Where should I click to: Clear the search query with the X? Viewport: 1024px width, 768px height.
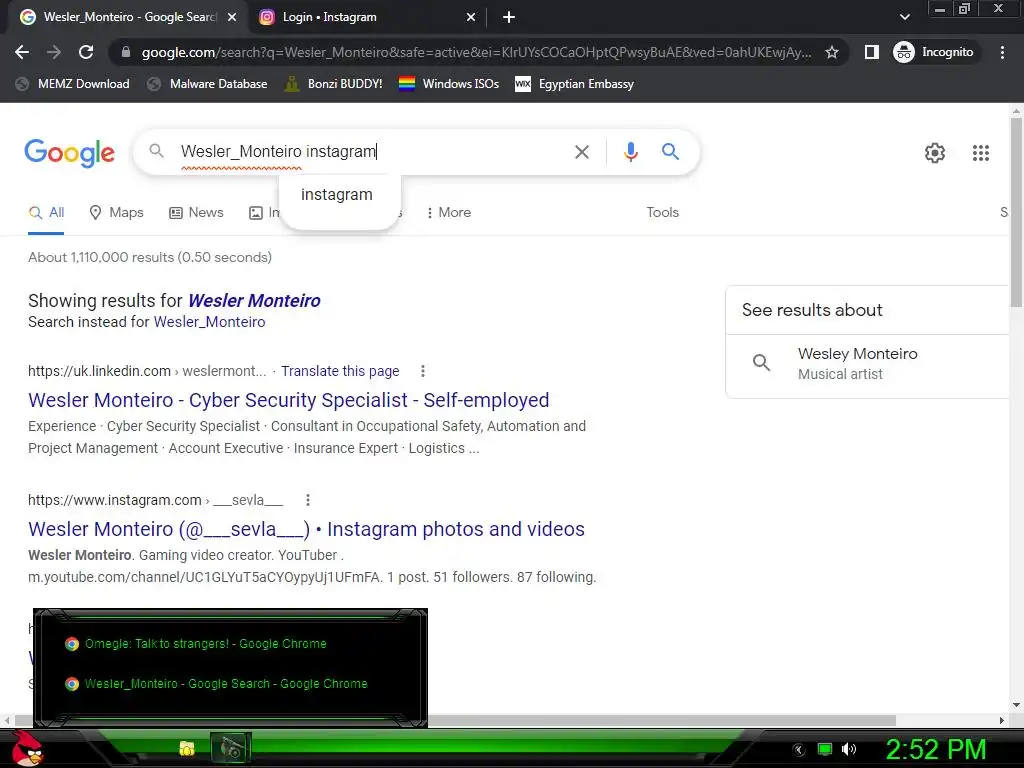coord(581,152)
